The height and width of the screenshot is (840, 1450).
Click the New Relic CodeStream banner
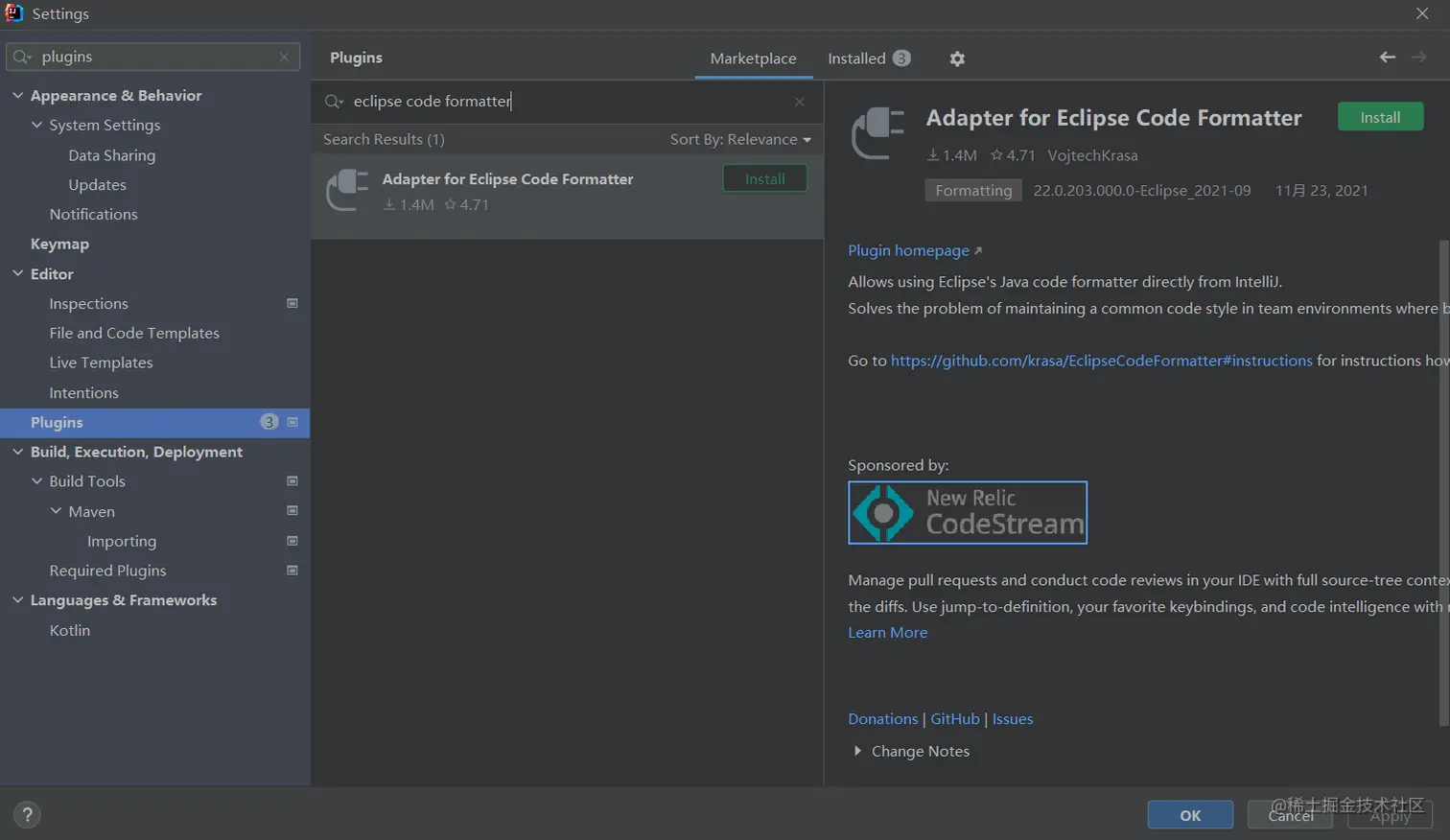point(968,512)
